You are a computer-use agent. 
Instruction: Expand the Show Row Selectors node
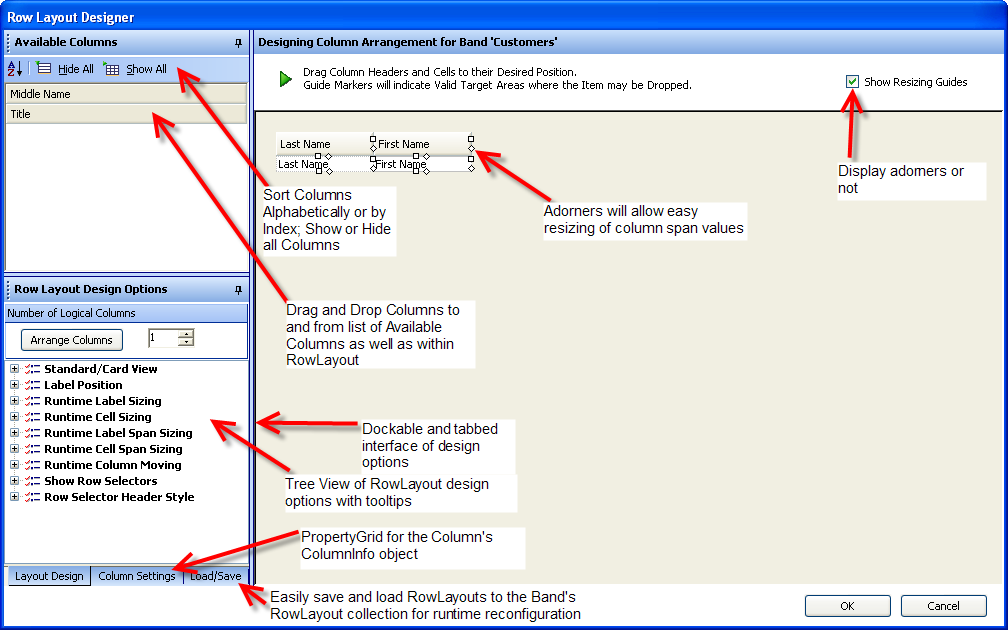pos(14,481)
